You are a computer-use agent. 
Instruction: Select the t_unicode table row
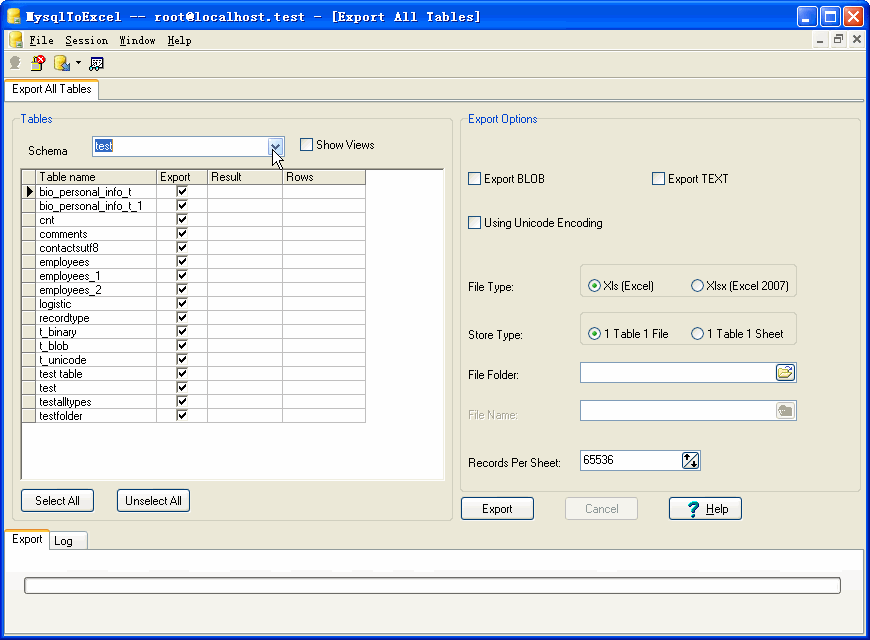[194, 360]
